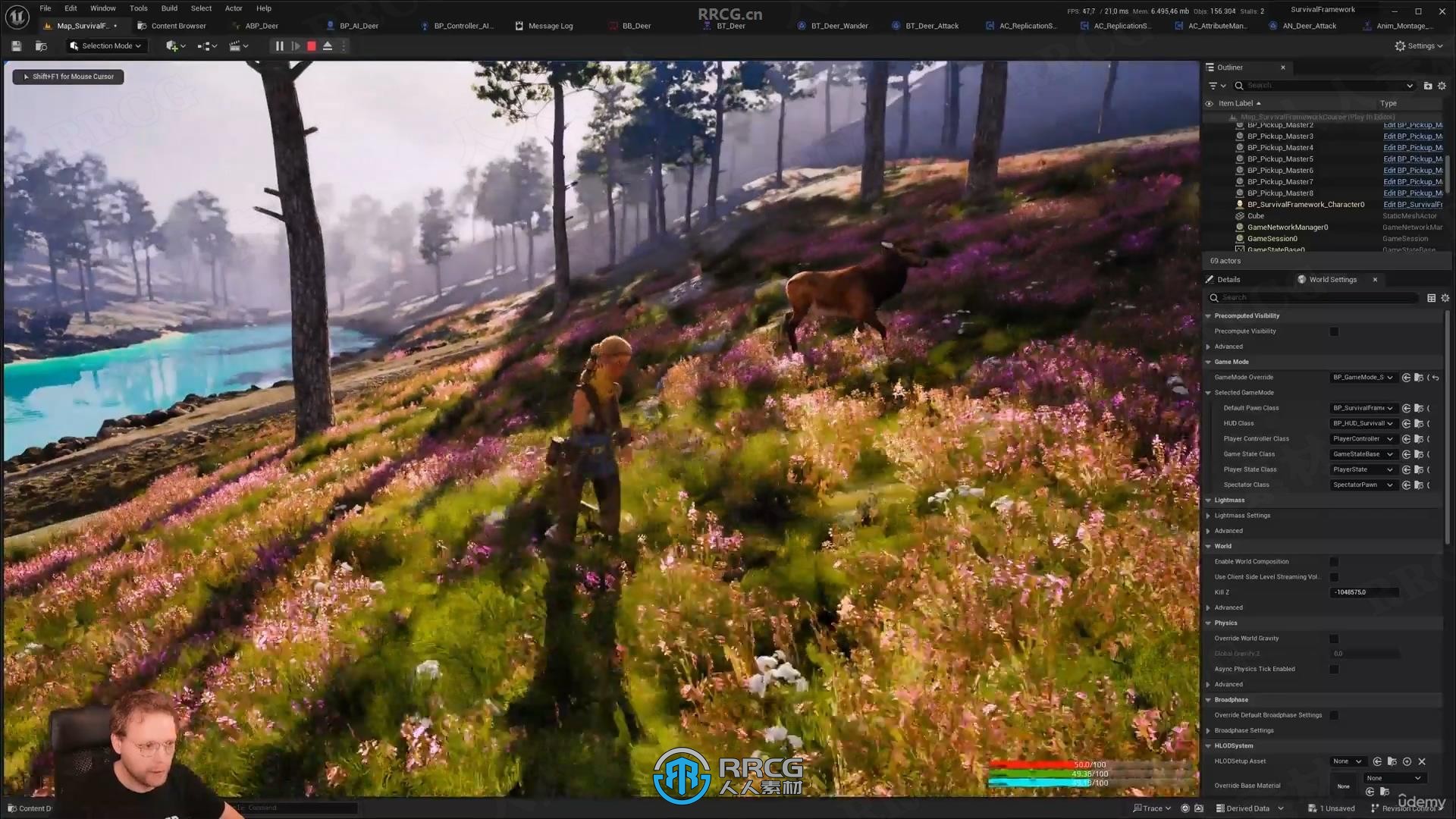The image size is (1456, 819).
Task: Open the browse content icon beside save
Action: click(41, 46)
